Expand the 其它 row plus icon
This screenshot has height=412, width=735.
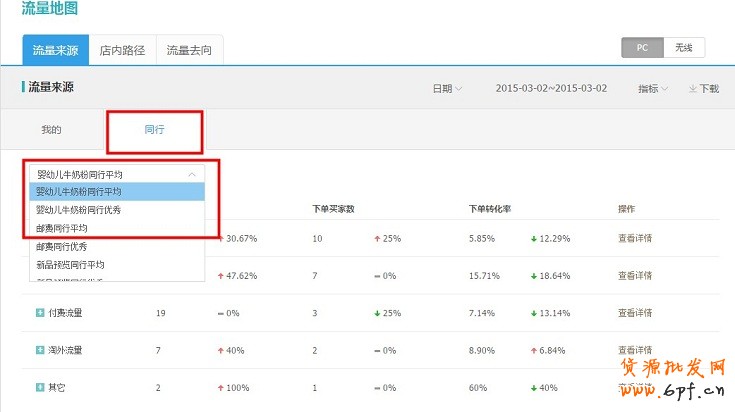(x=39, y=387)
